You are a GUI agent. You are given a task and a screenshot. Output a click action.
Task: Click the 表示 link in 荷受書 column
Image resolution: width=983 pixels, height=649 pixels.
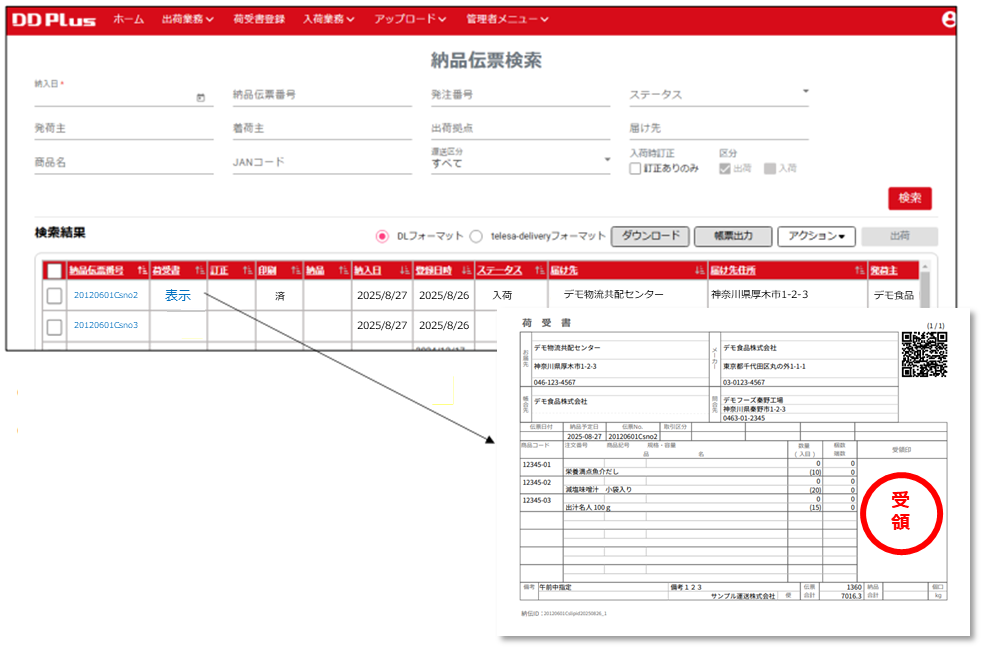point(178,296)
